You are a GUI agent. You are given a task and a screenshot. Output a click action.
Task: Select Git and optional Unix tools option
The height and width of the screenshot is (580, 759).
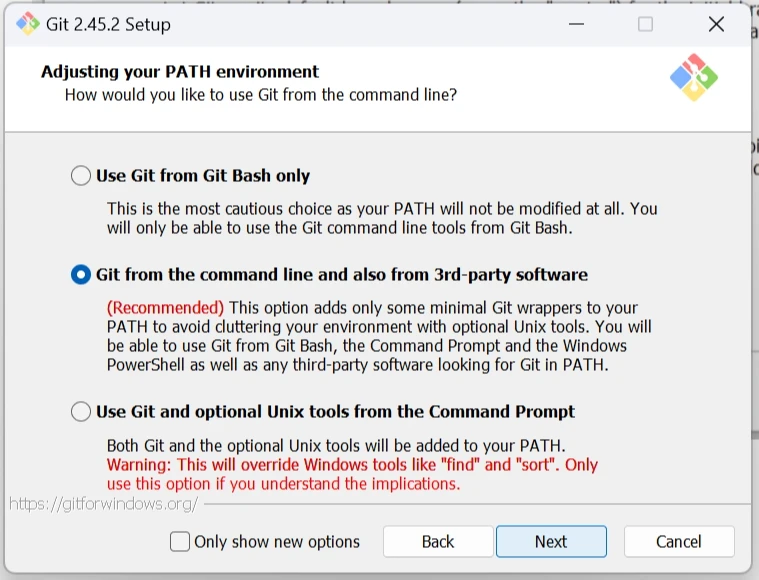[x=81, y=412]
